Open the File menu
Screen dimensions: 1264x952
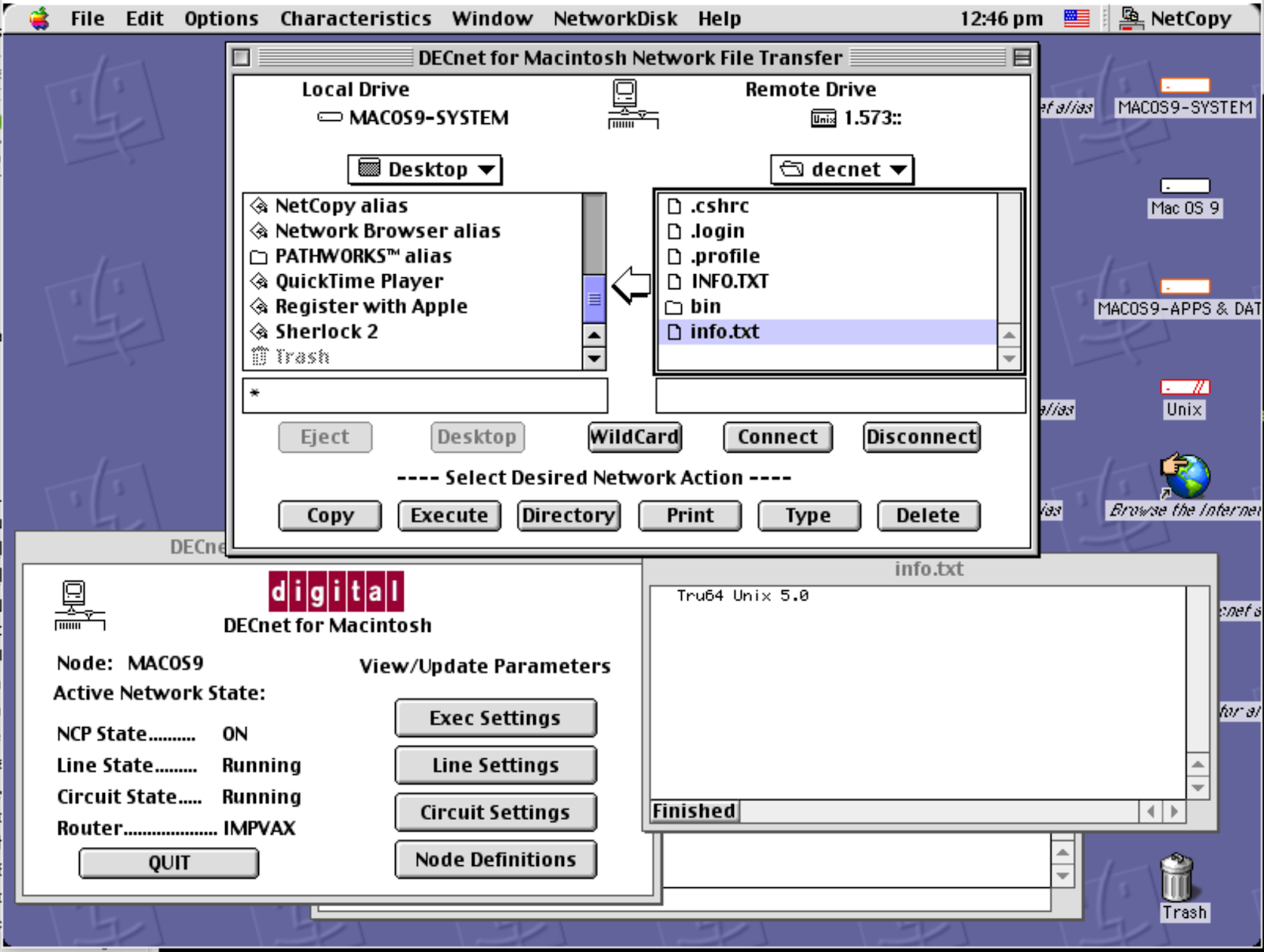[87, 18]
